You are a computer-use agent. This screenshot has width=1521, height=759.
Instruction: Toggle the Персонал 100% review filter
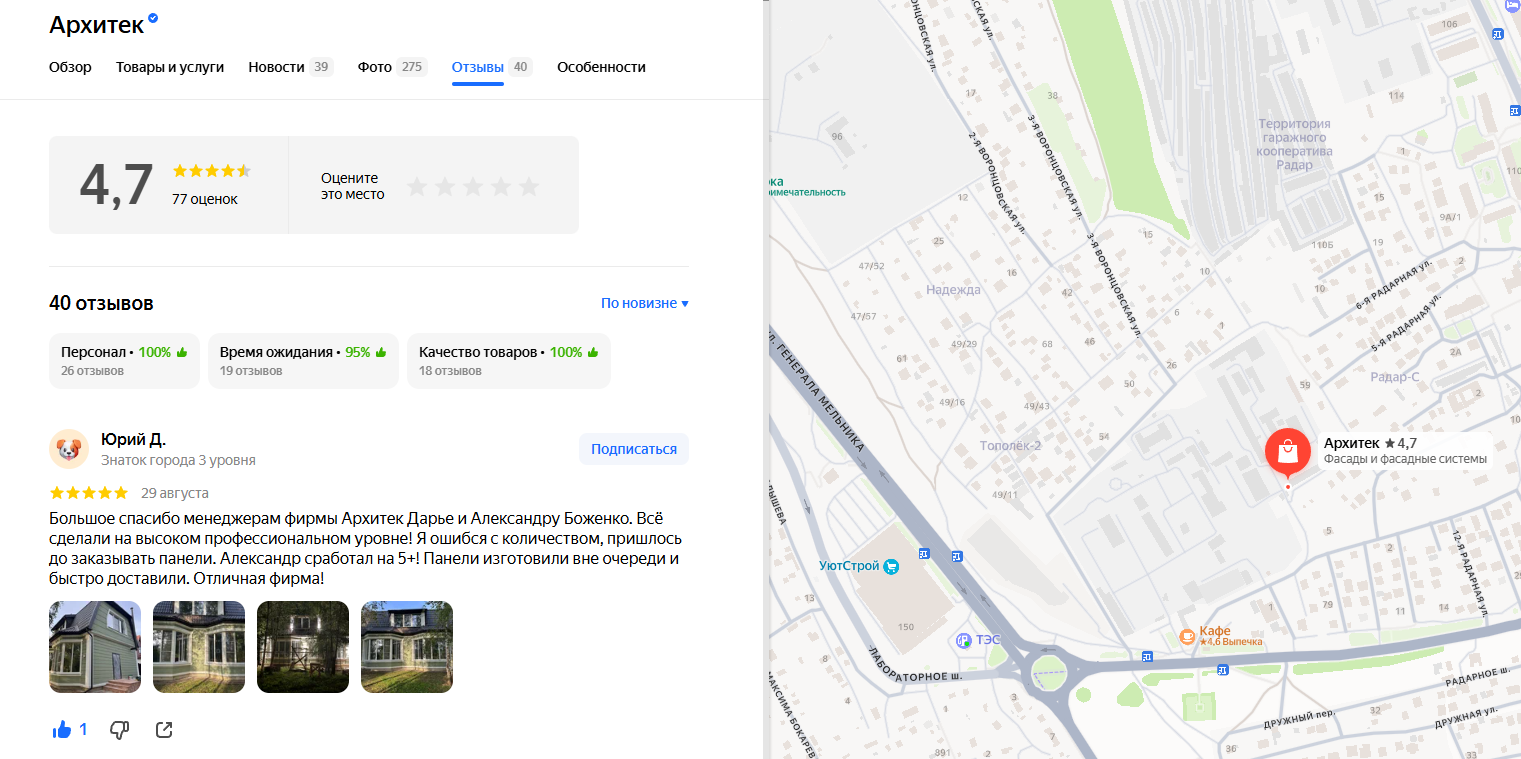point(124,361)
